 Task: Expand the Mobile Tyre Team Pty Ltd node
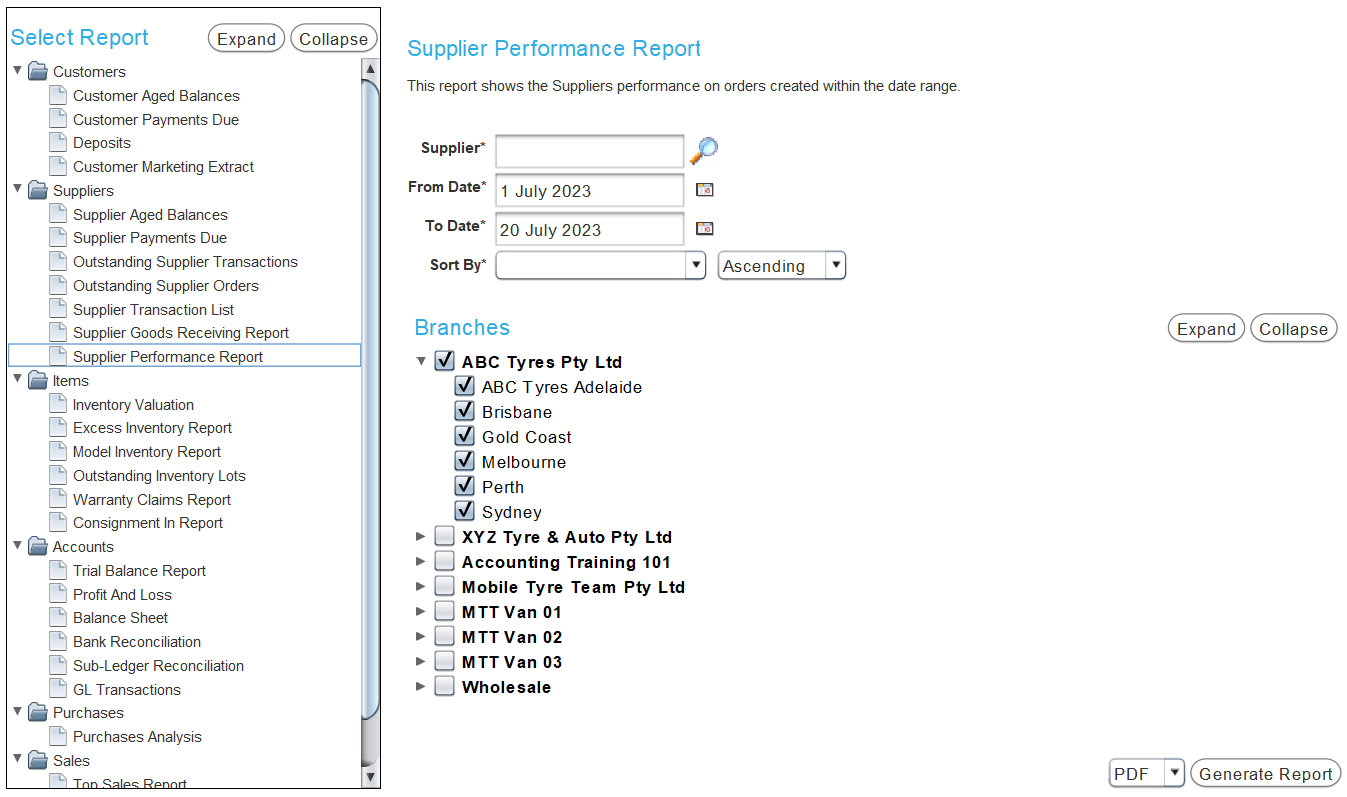click(420, 587)
